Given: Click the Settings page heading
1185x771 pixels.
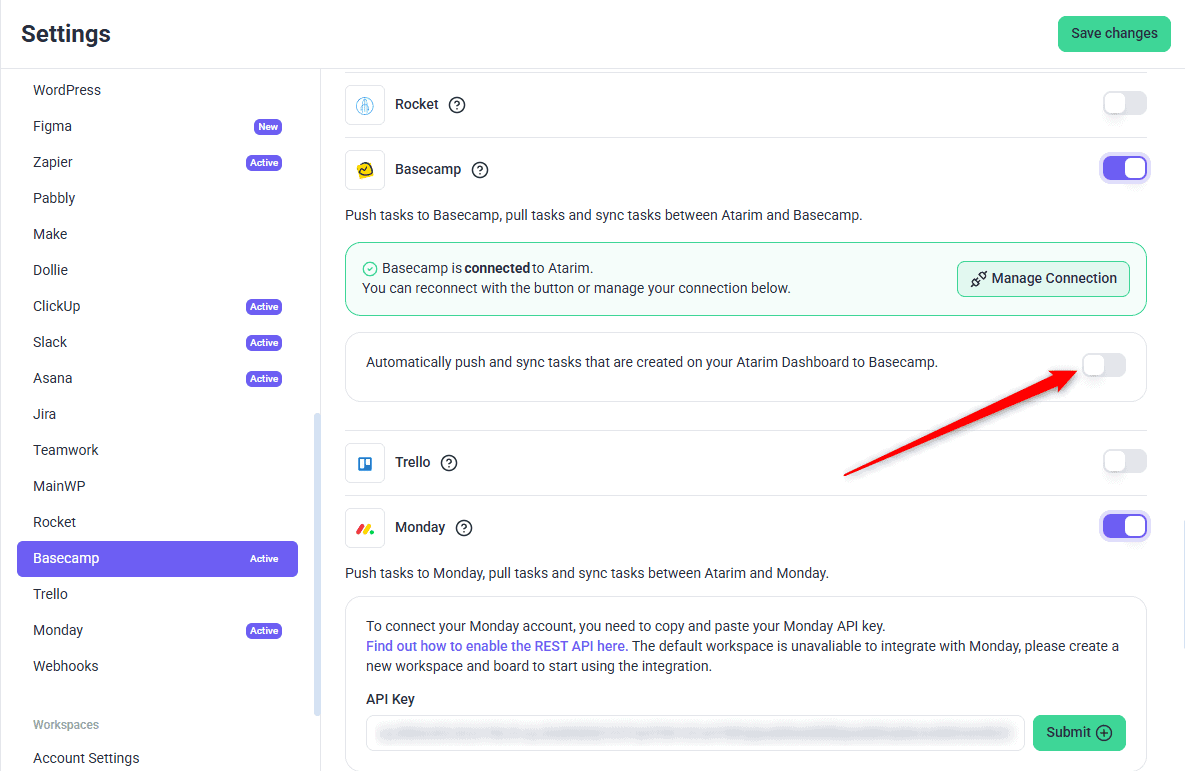Looking at the screenshot, I should click(66, 34).
